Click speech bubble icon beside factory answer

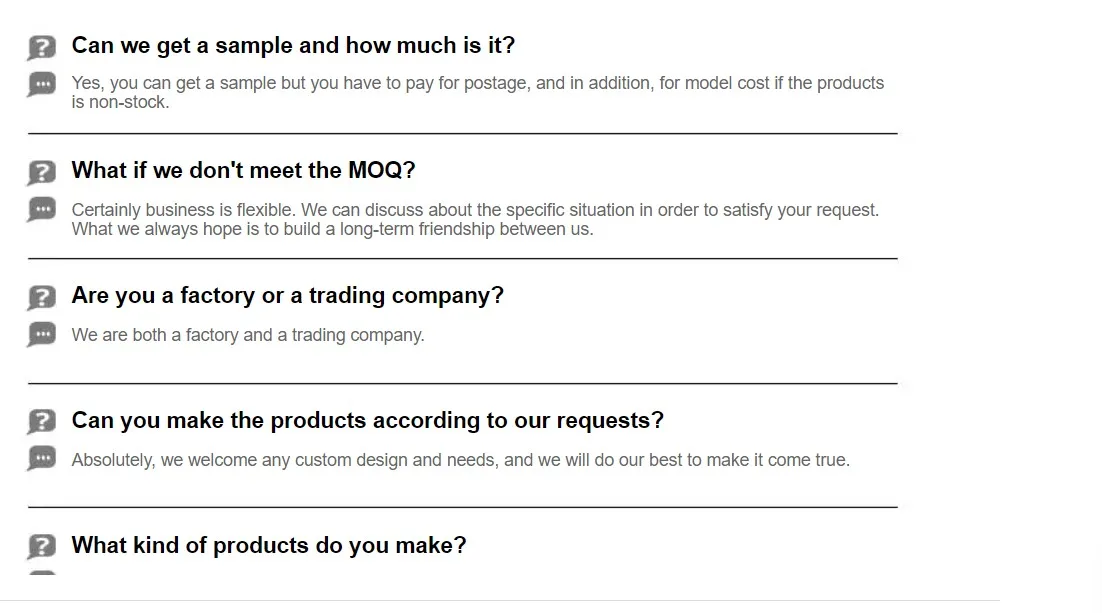(41, 334)
